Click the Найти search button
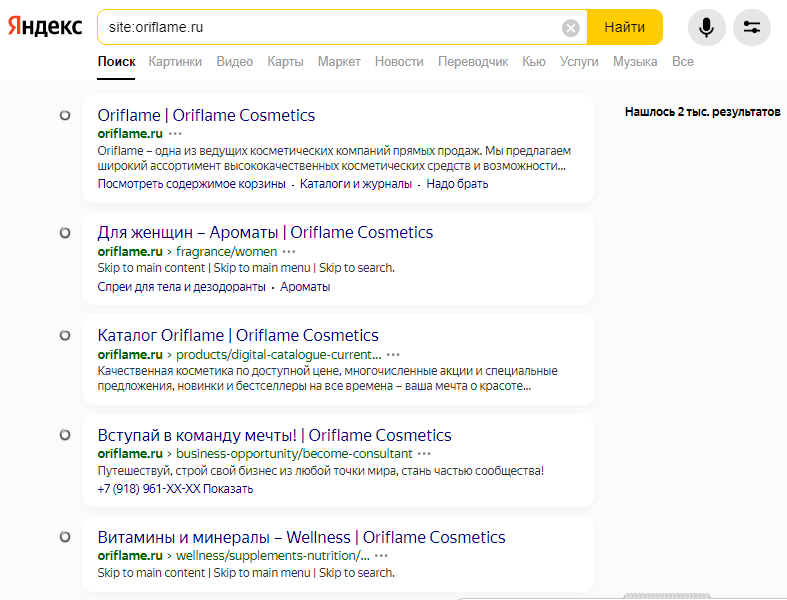The image size is (787, 600). (x=625, y=27)
